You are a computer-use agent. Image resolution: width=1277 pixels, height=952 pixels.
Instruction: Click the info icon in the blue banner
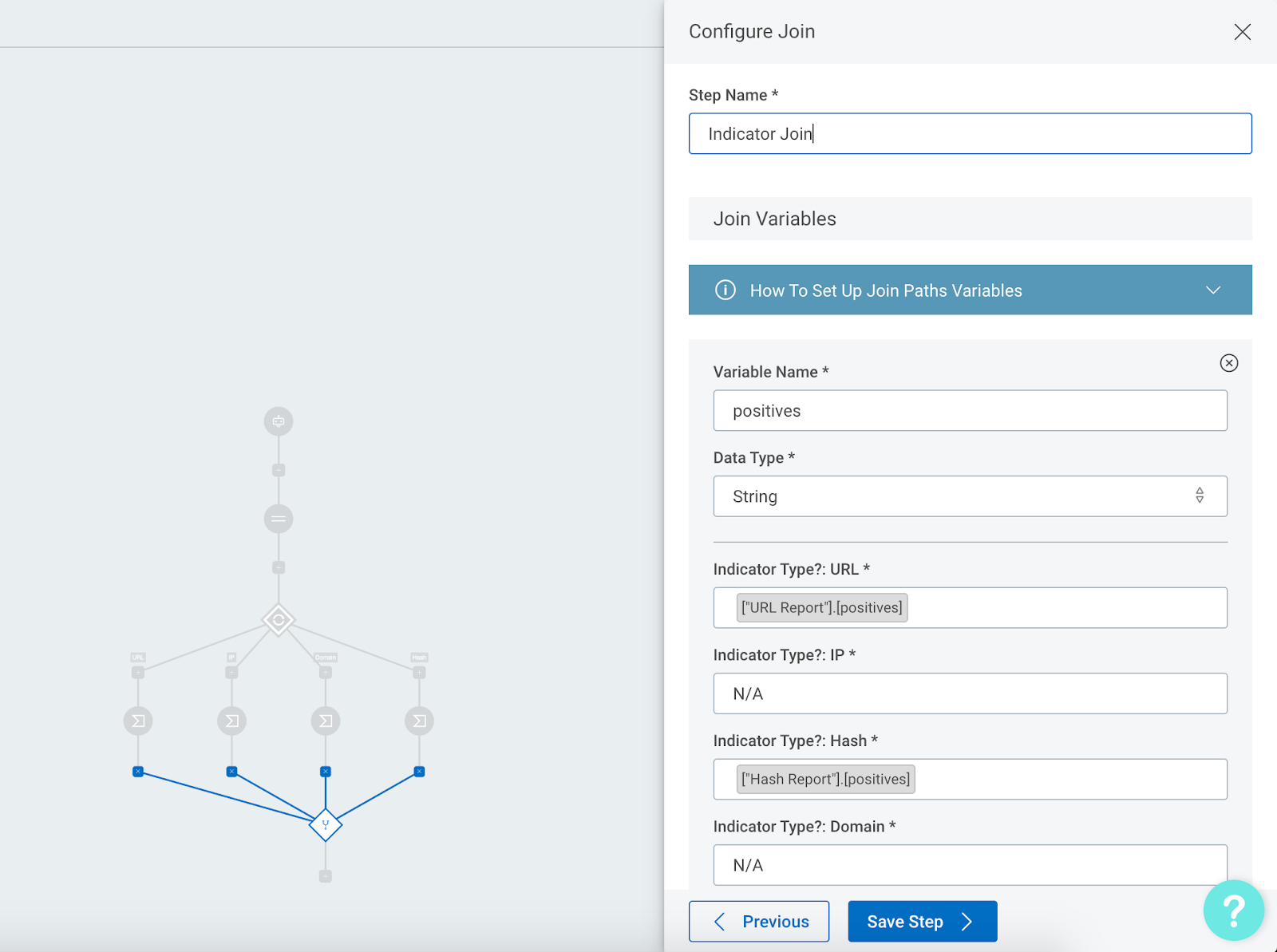(725, 290)
